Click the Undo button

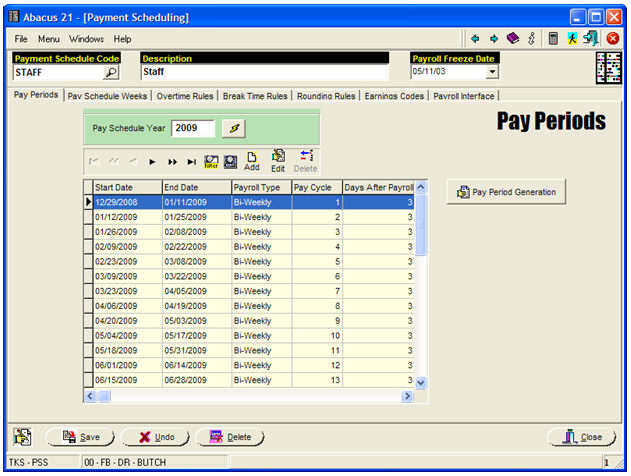pyautogui.click(x=155, y=437)
